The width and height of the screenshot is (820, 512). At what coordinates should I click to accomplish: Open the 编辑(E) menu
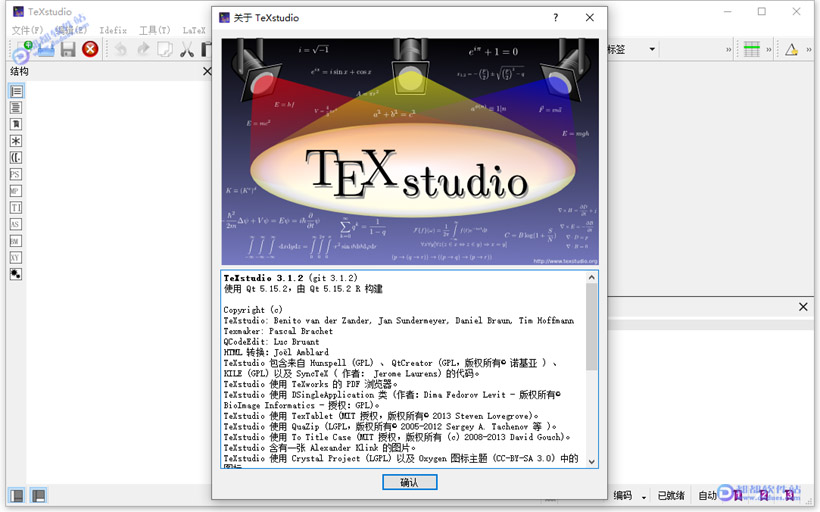tap(71, 30)
